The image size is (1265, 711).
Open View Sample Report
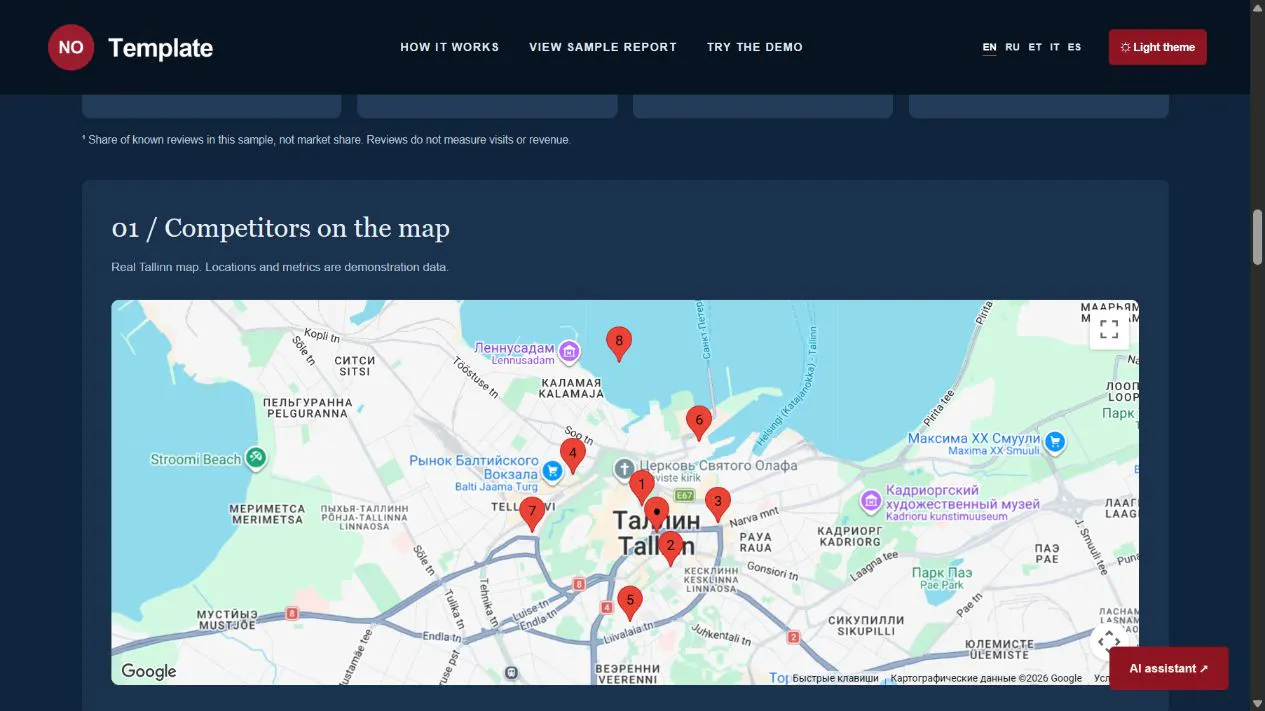[x=603, y=47]
